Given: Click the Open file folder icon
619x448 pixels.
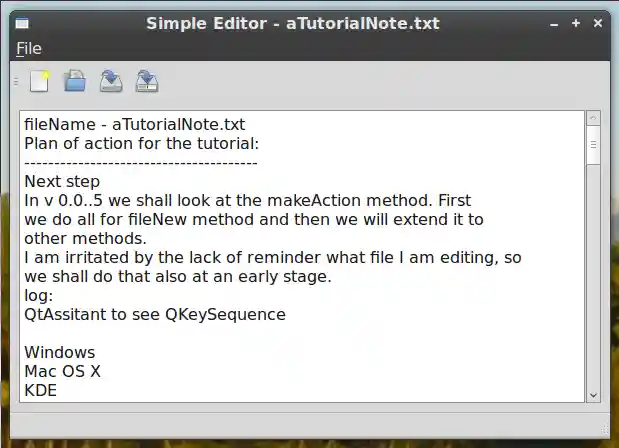Looking at the screenshot, I should click(x=75, y=81).
